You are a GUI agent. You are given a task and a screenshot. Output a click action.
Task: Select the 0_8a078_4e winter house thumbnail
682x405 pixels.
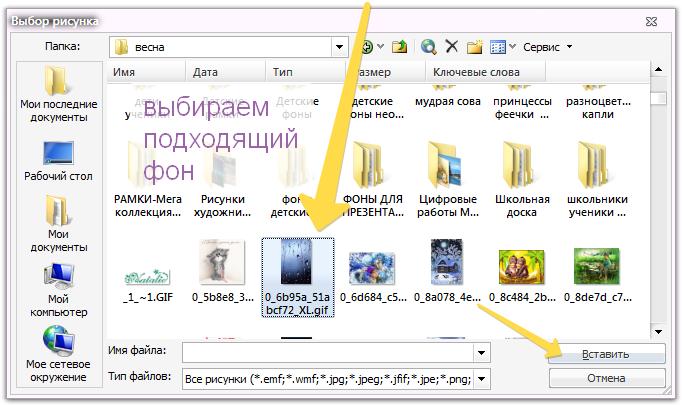(447, 271)
